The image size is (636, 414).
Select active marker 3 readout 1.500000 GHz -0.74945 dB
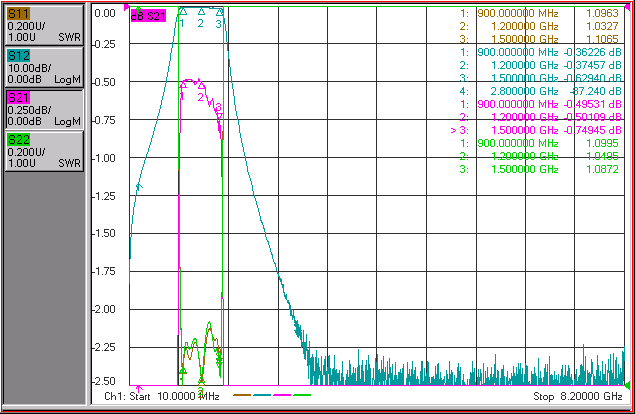tap(536, 130)
